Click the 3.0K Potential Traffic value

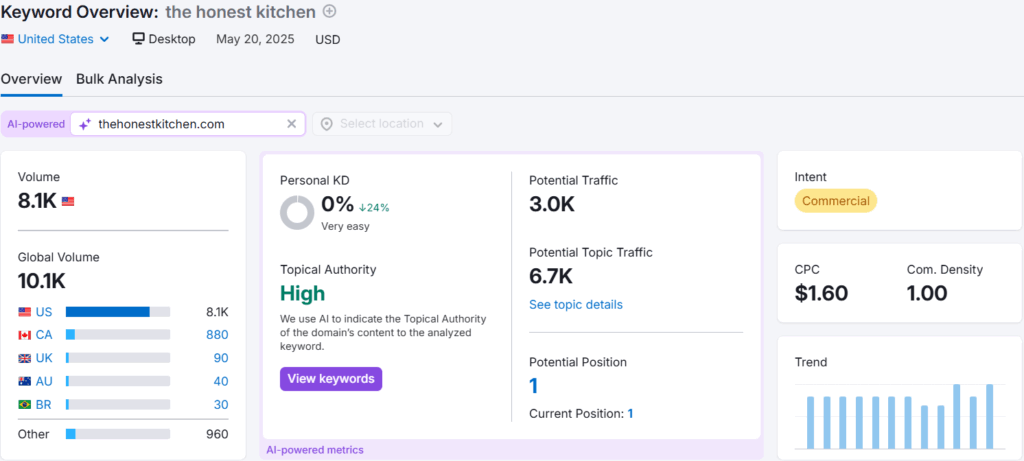pos(552,204)
